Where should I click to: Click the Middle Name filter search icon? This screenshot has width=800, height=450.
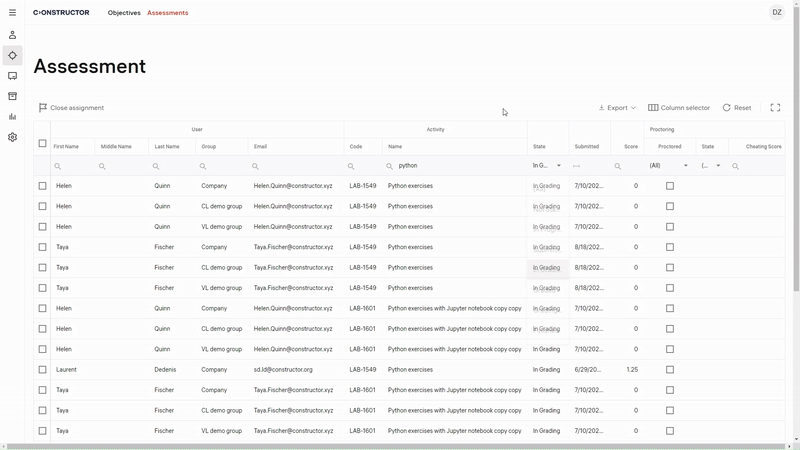pyautogui.click(x=102, y=166)
